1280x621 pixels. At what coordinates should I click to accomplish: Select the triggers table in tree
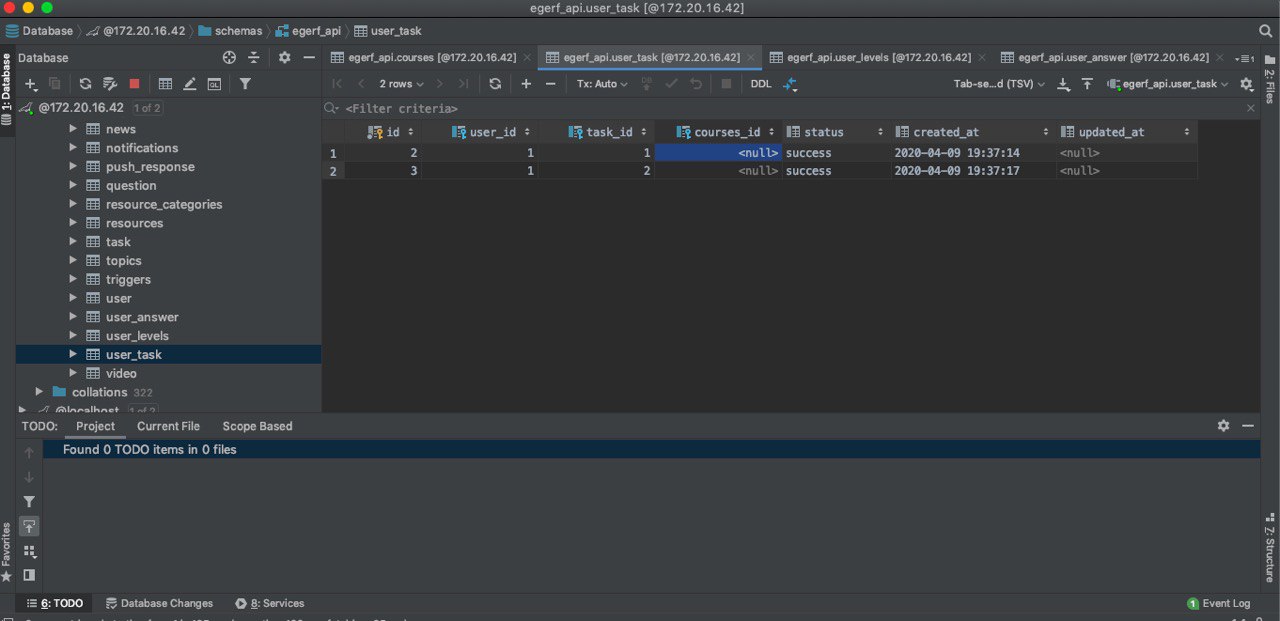pos(128,279)
